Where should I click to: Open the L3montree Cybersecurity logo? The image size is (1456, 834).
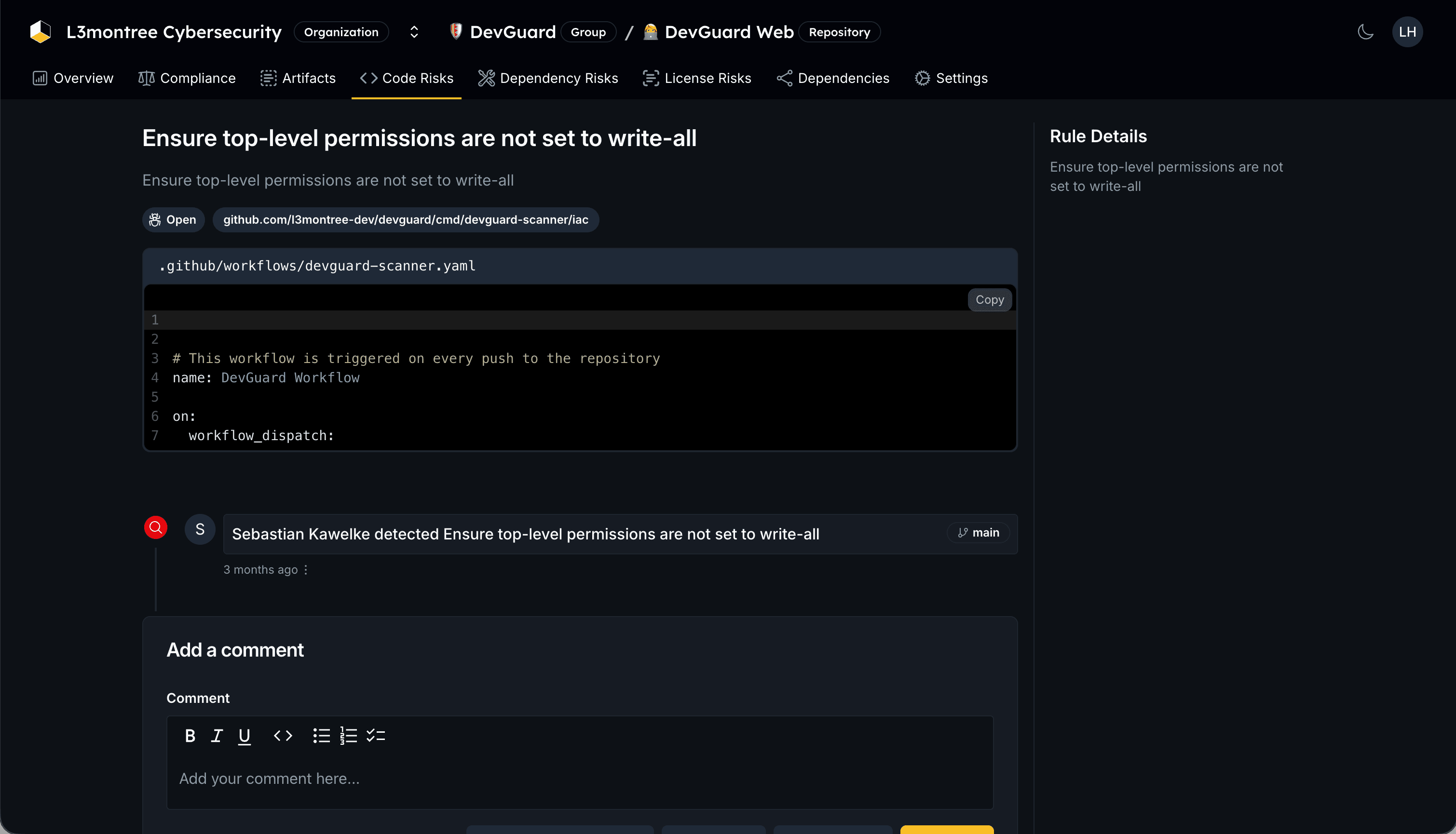(x=40, y=31)
